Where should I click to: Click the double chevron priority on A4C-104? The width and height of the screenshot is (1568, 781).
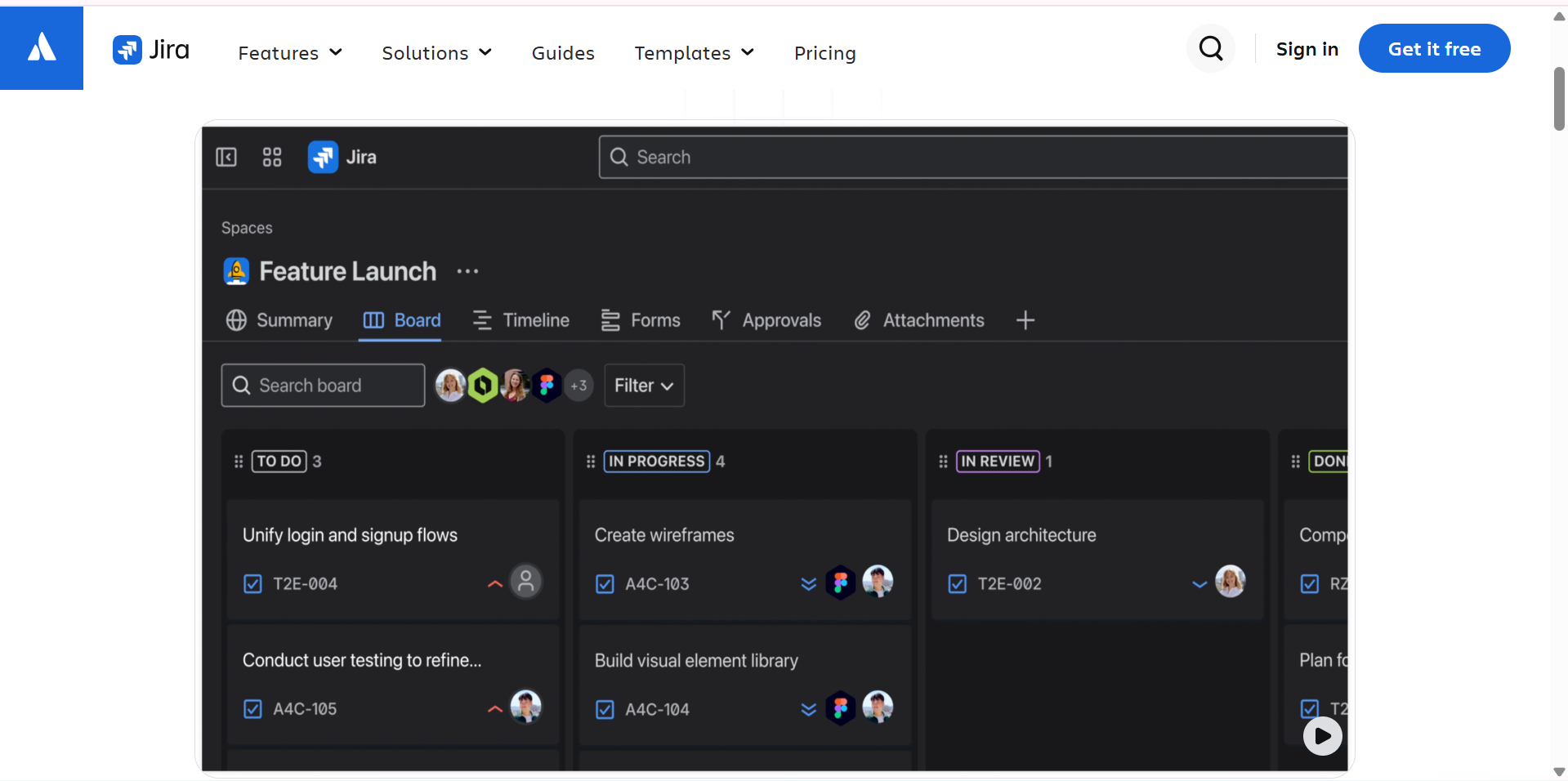tap(809, 709)
